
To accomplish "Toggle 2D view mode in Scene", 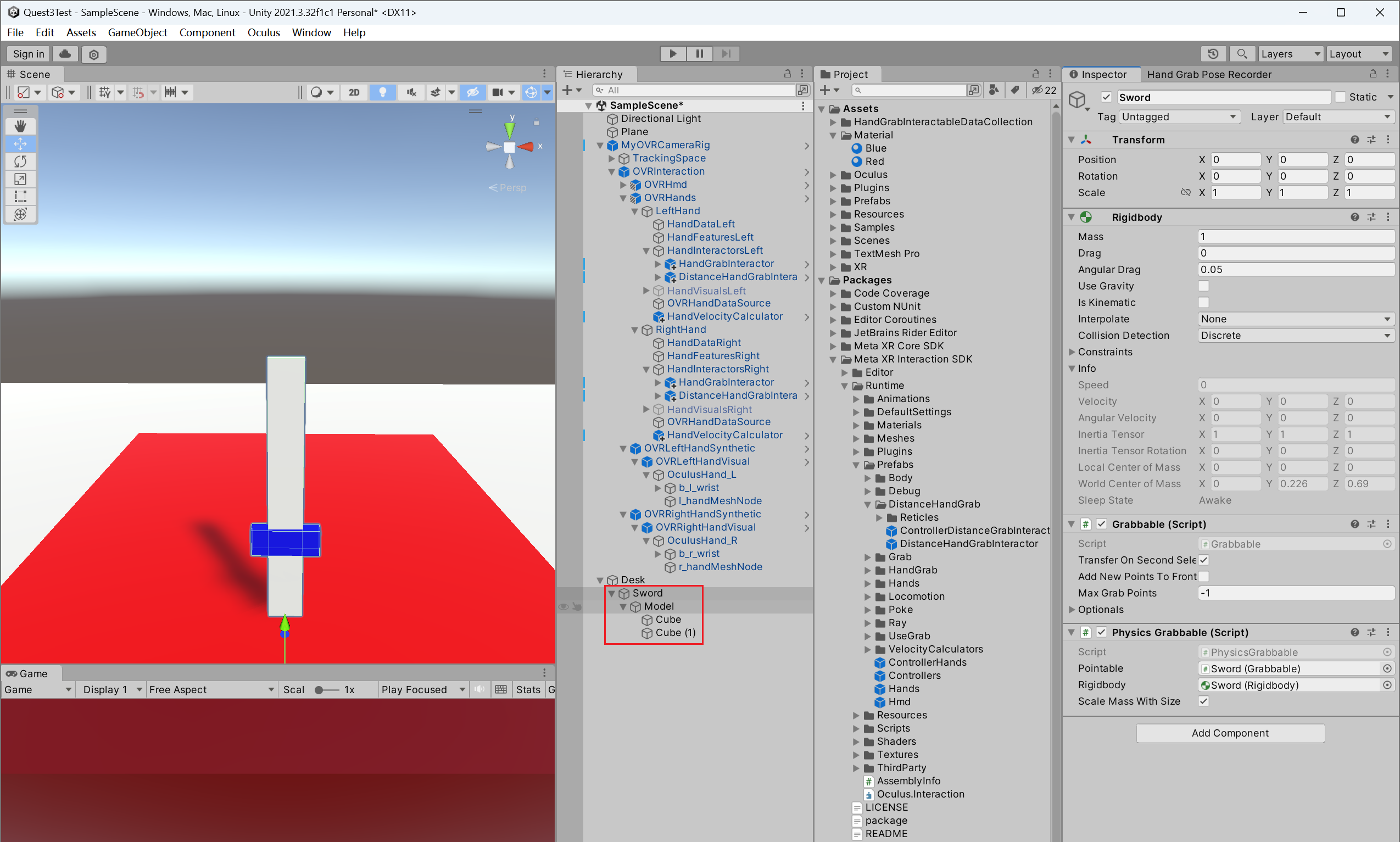I will pos(354,92).
